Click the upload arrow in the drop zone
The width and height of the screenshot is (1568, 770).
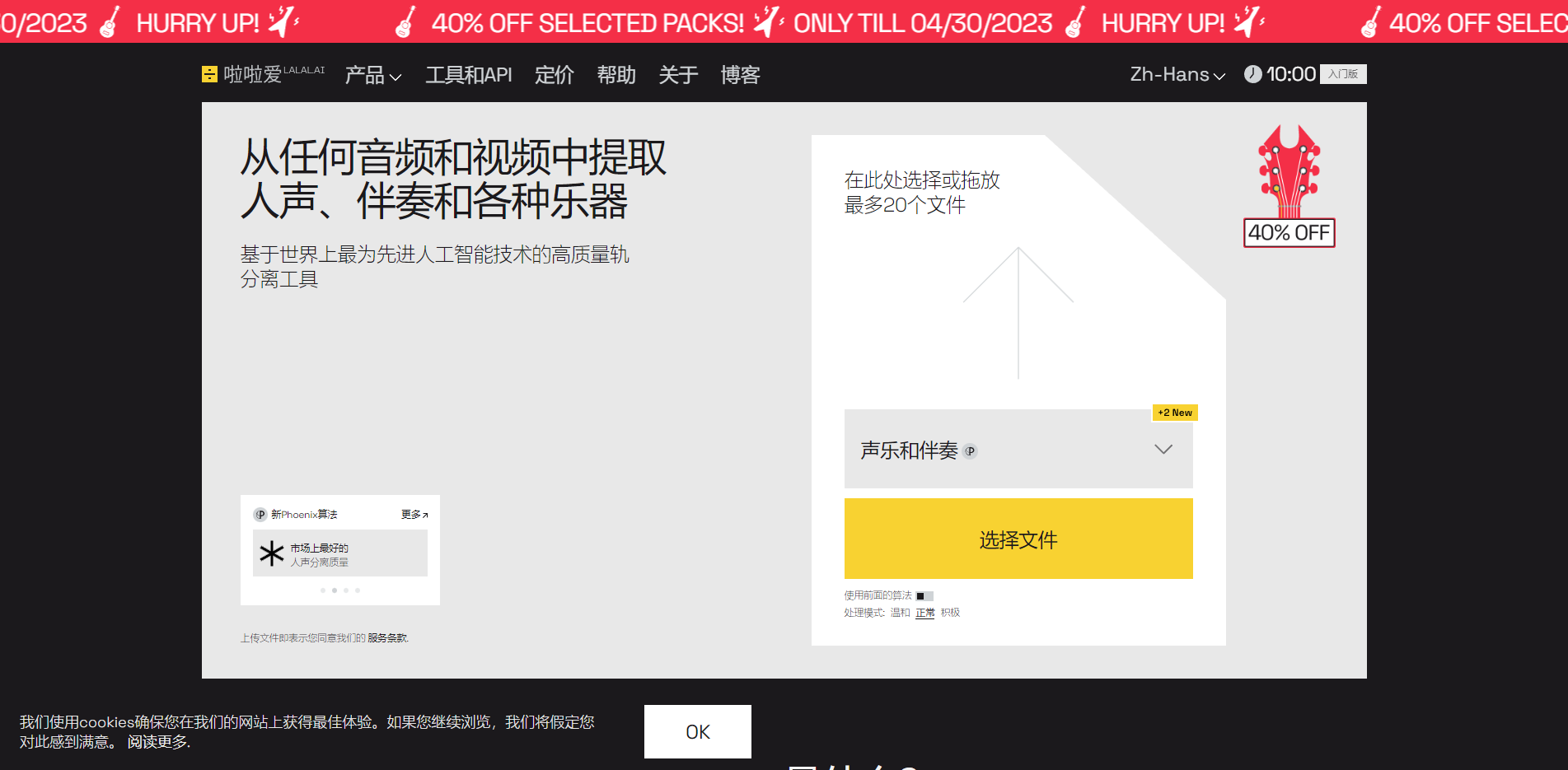1018,313
